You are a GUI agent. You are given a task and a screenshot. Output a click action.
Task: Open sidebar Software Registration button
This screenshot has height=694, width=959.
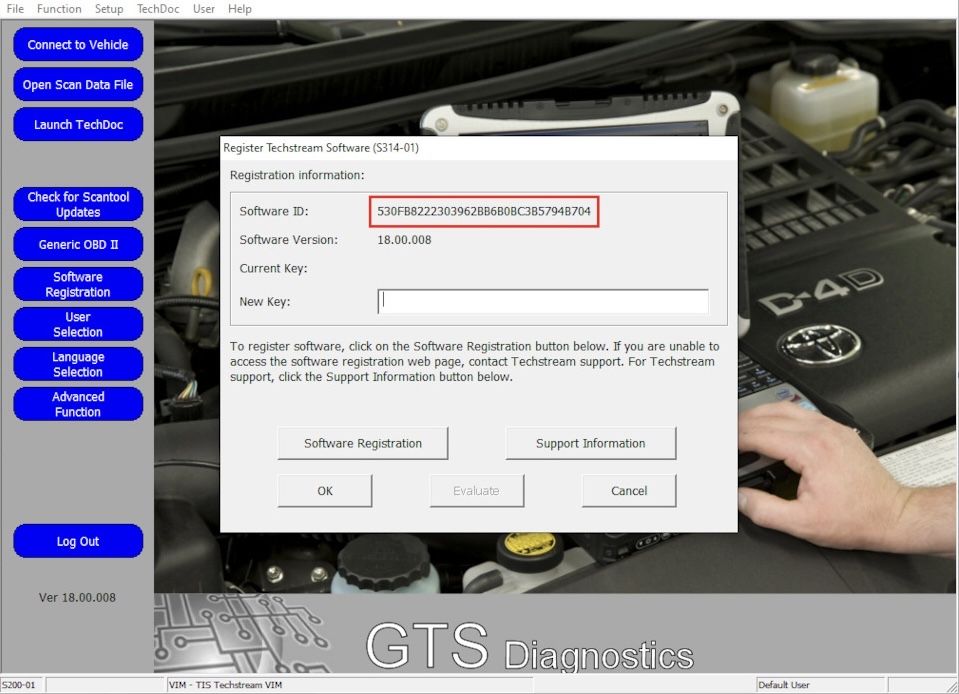coord(78,284)
